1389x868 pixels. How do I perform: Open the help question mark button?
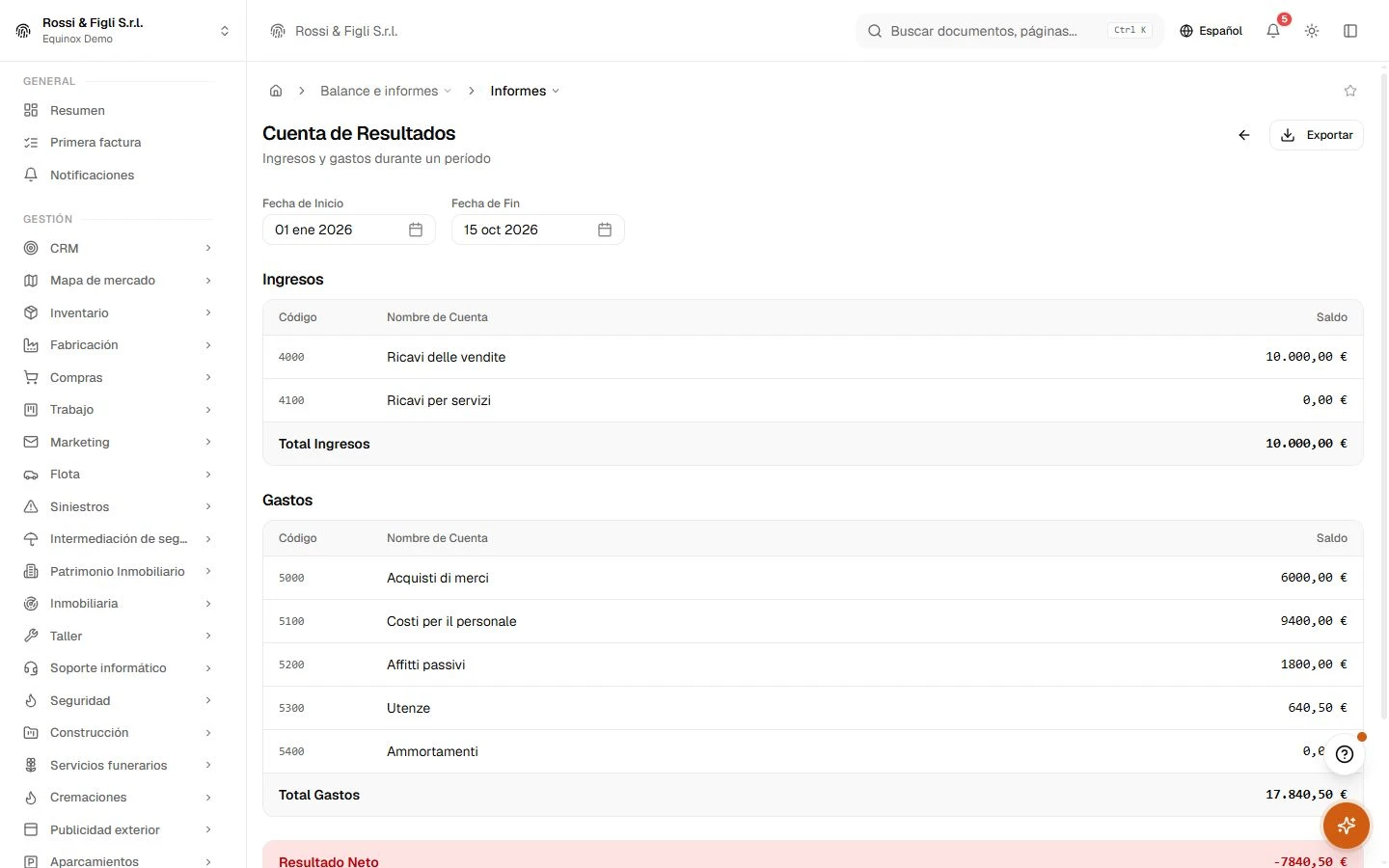tap(1345, 754)
